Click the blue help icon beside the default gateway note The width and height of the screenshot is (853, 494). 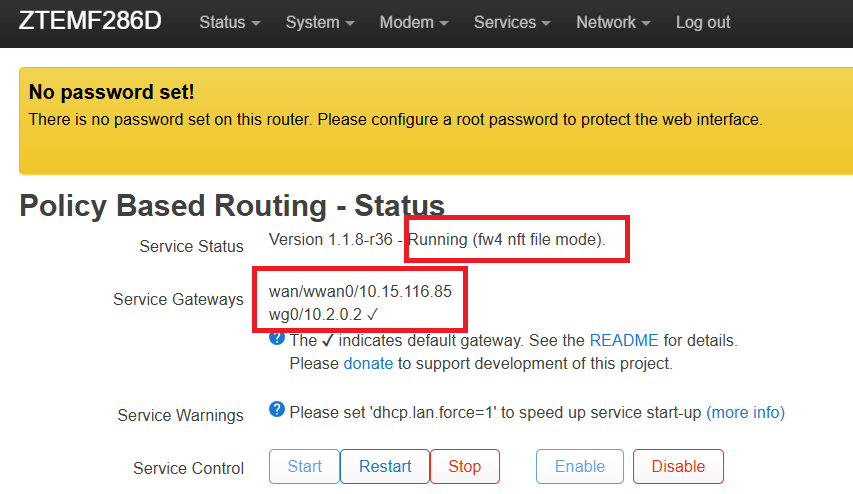(x=277, y=340)
